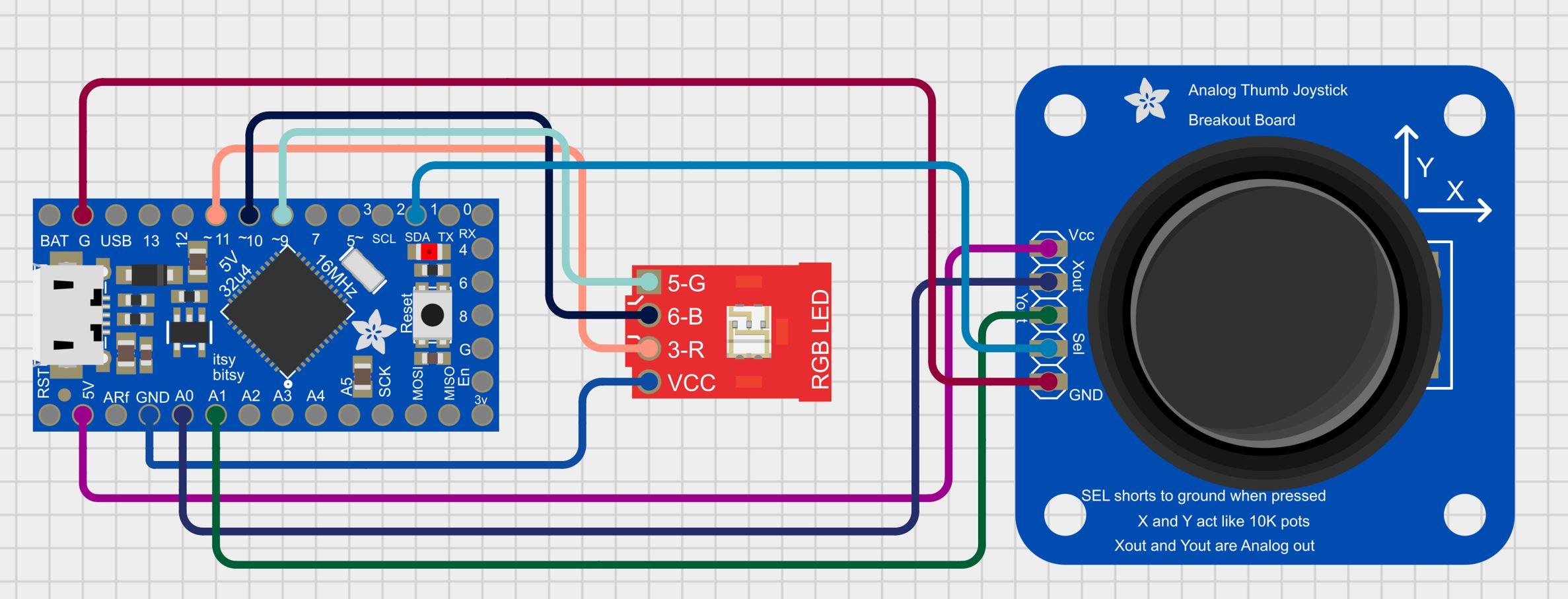This screenshot has width=1568, height=599.
Task: Click the VCC pin on the RGB LED
Action: coord(650,381)
